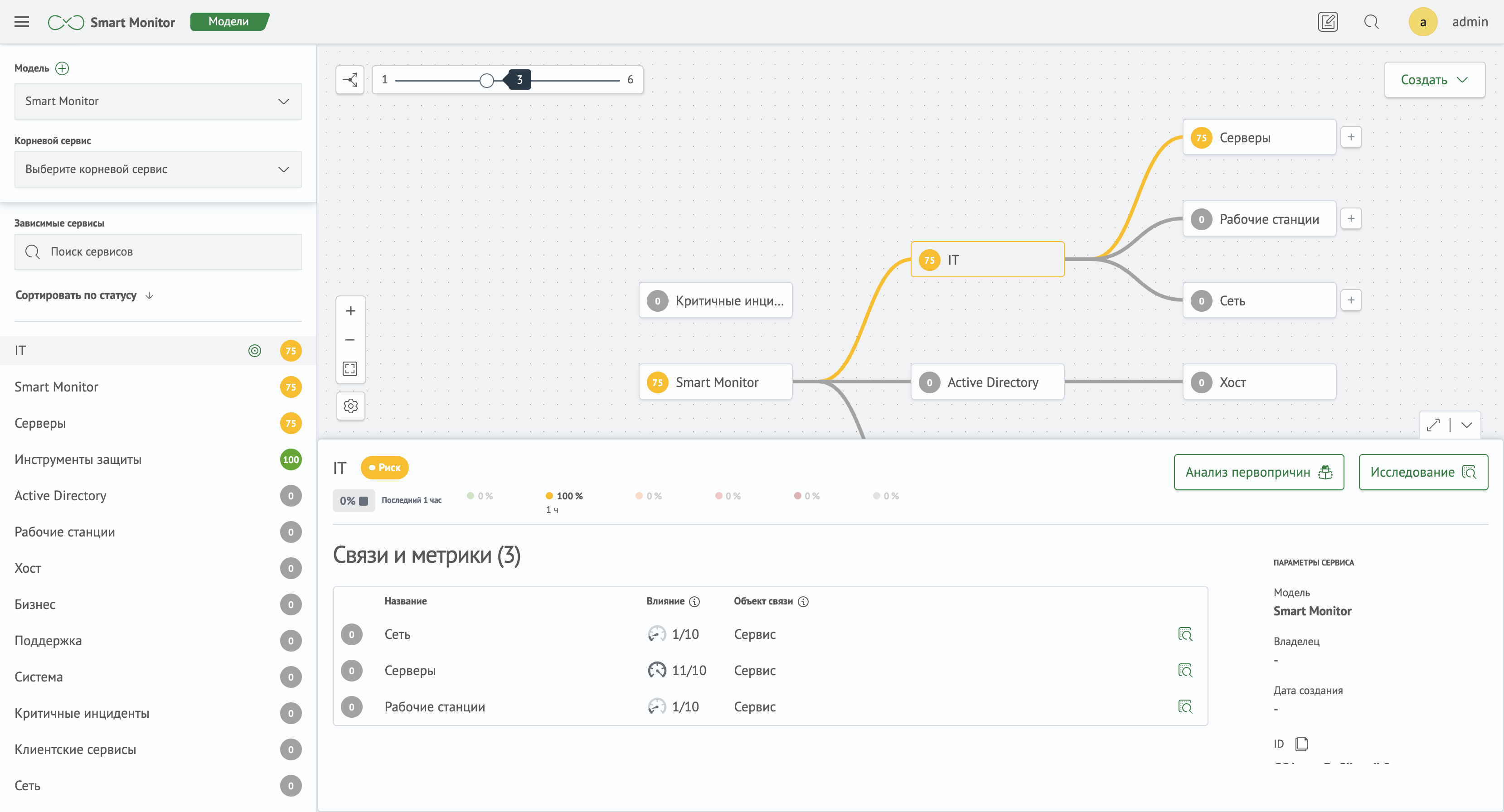Click the target icon on IT row

[255, 351]
